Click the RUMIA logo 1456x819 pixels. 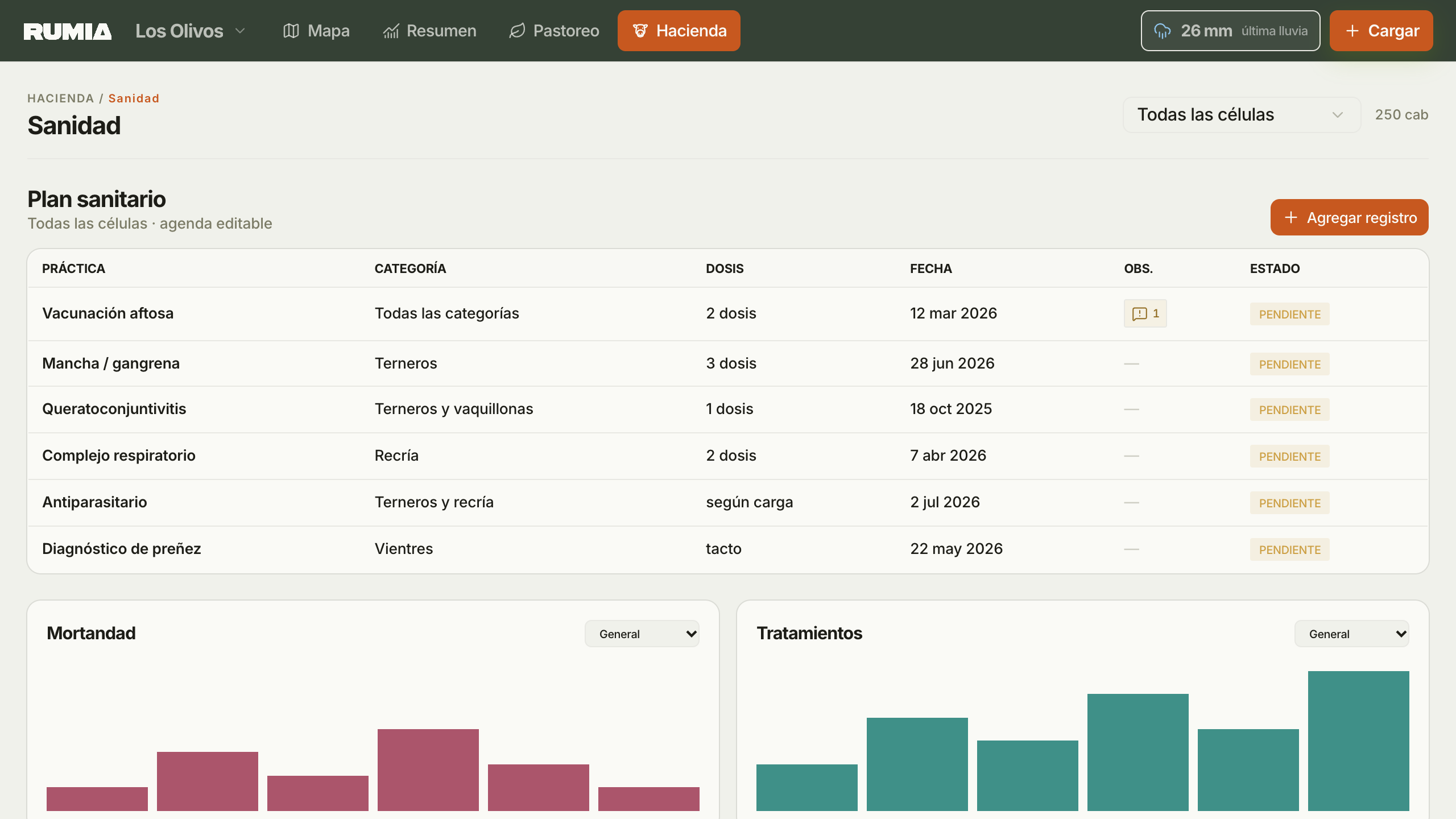(67, 31)
